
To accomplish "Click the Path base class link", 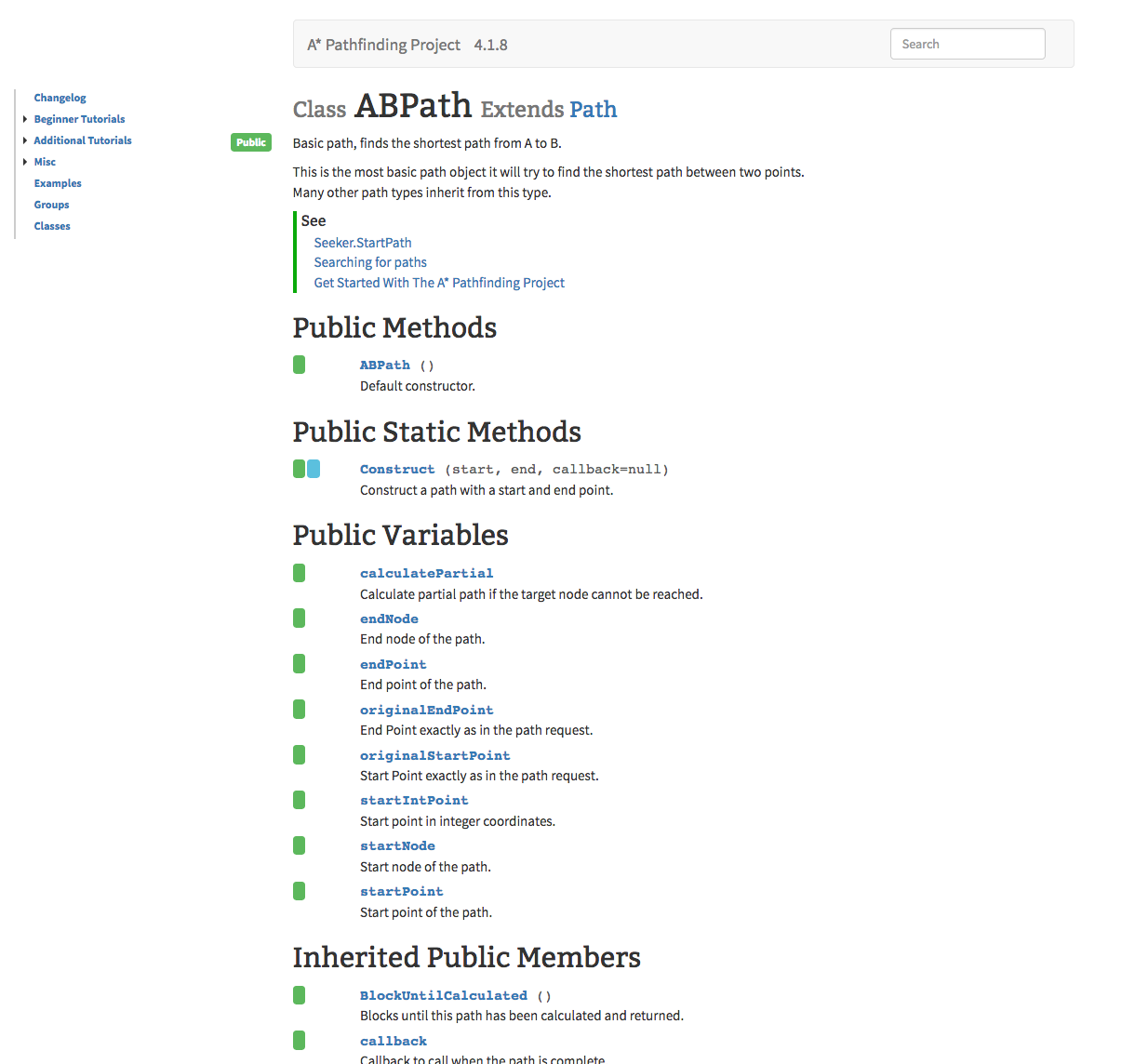I will pyautogui.click(x=593, y=110).
